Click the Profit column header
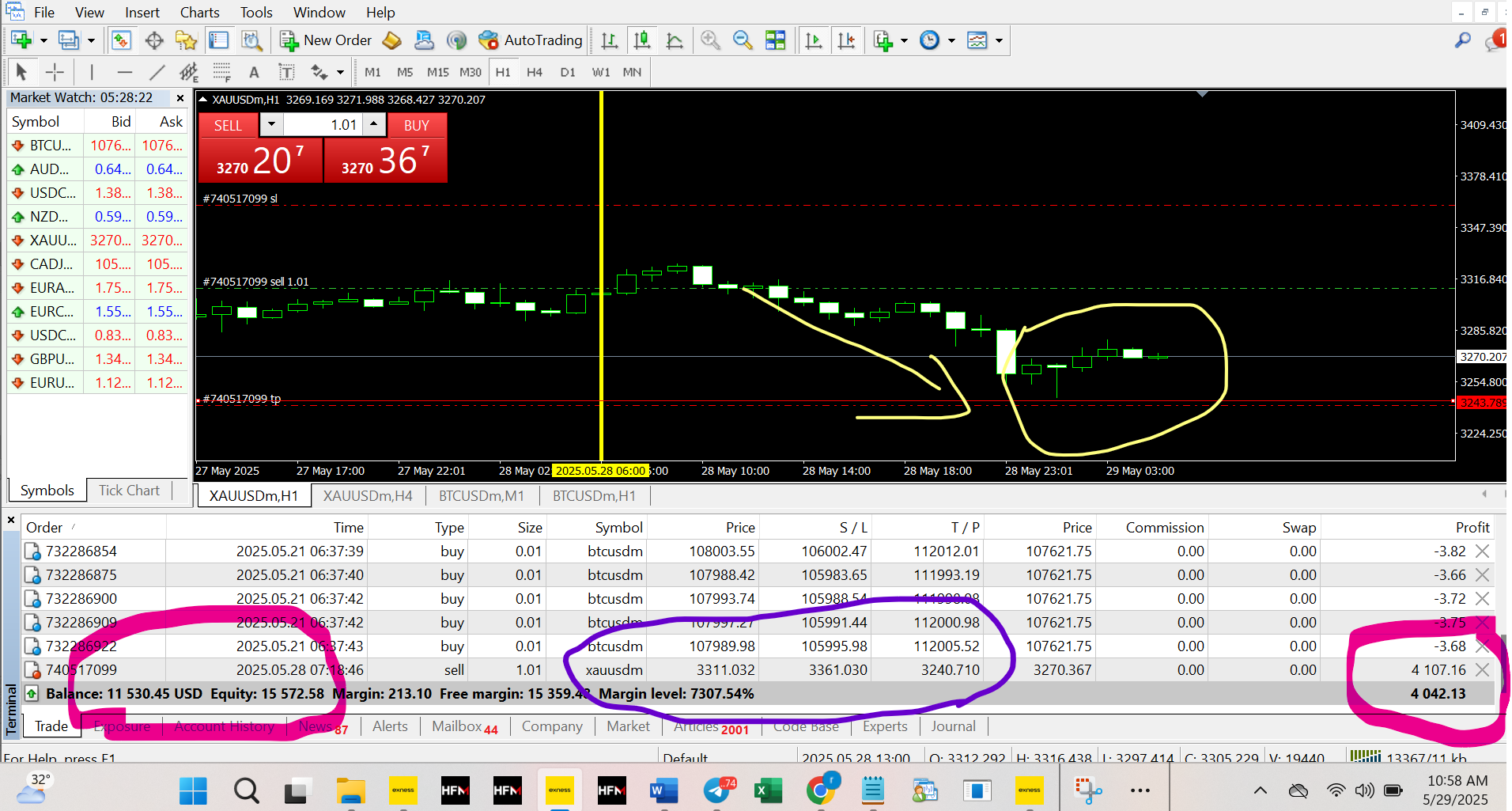The width and height of the screenshot is (1512, 811). point(1472,527)
